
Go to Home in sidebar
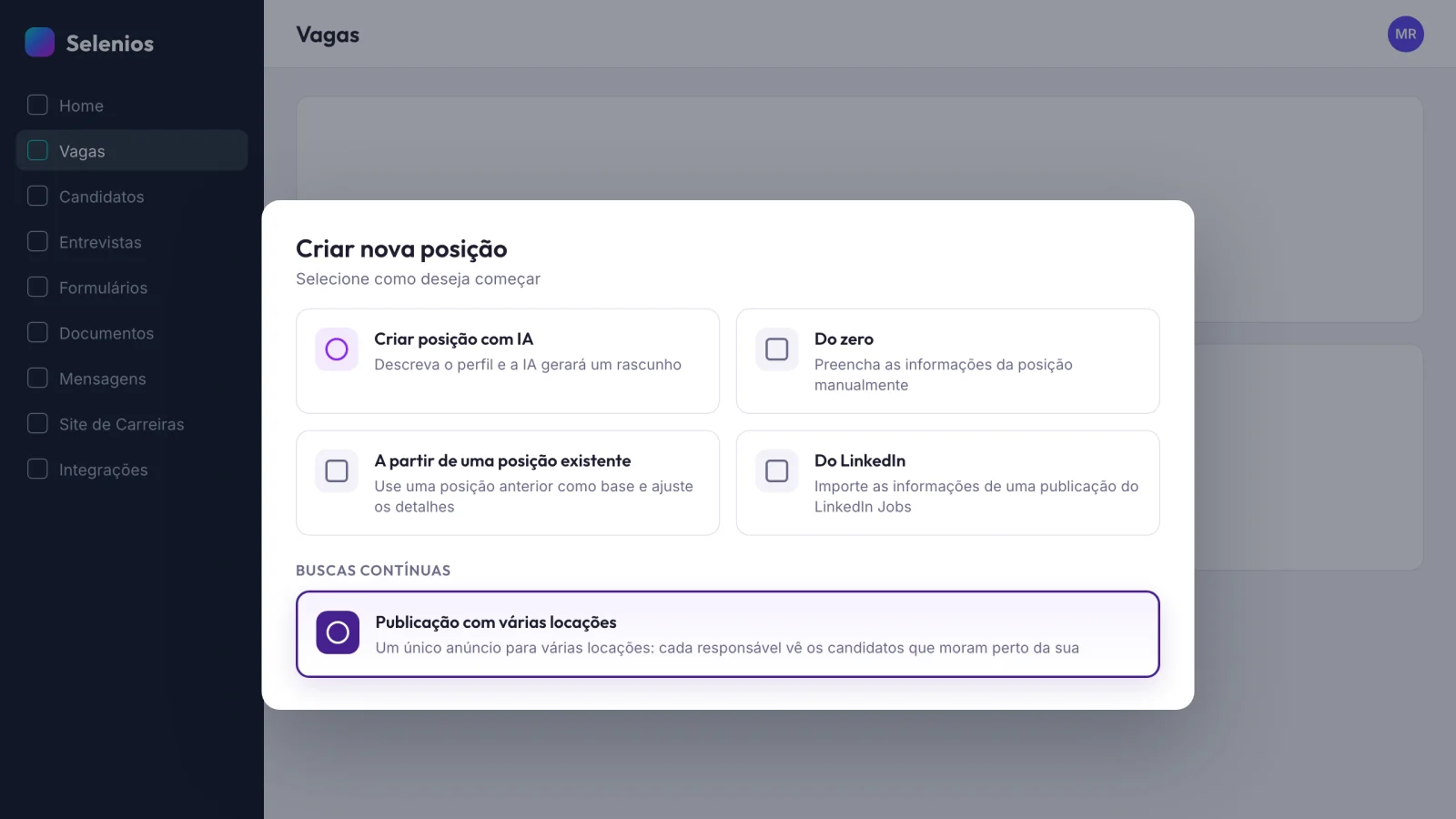click(132, 106)
